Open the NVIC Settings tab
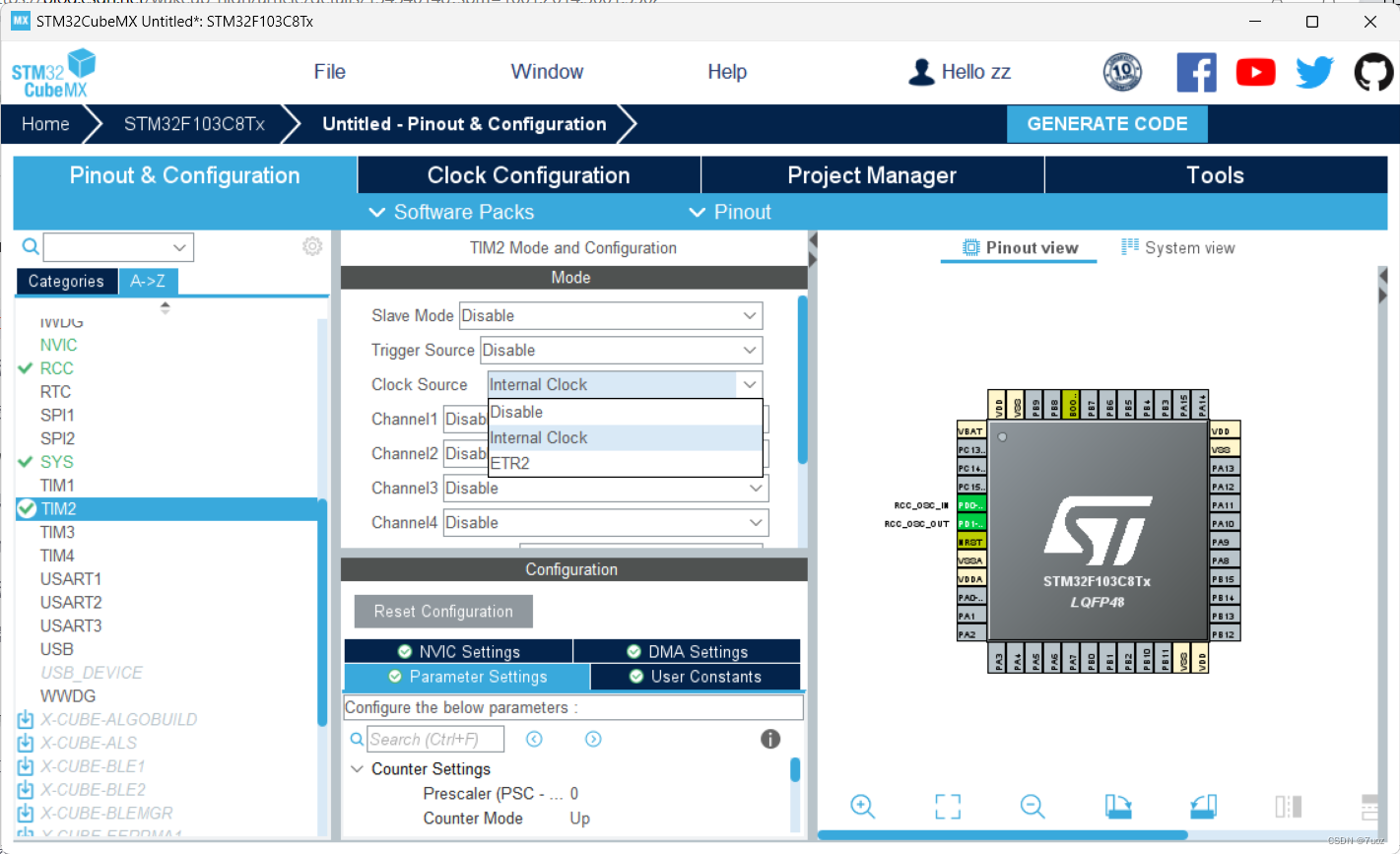Viewport: 1400px width, 854px height. (x=458, y=651)
